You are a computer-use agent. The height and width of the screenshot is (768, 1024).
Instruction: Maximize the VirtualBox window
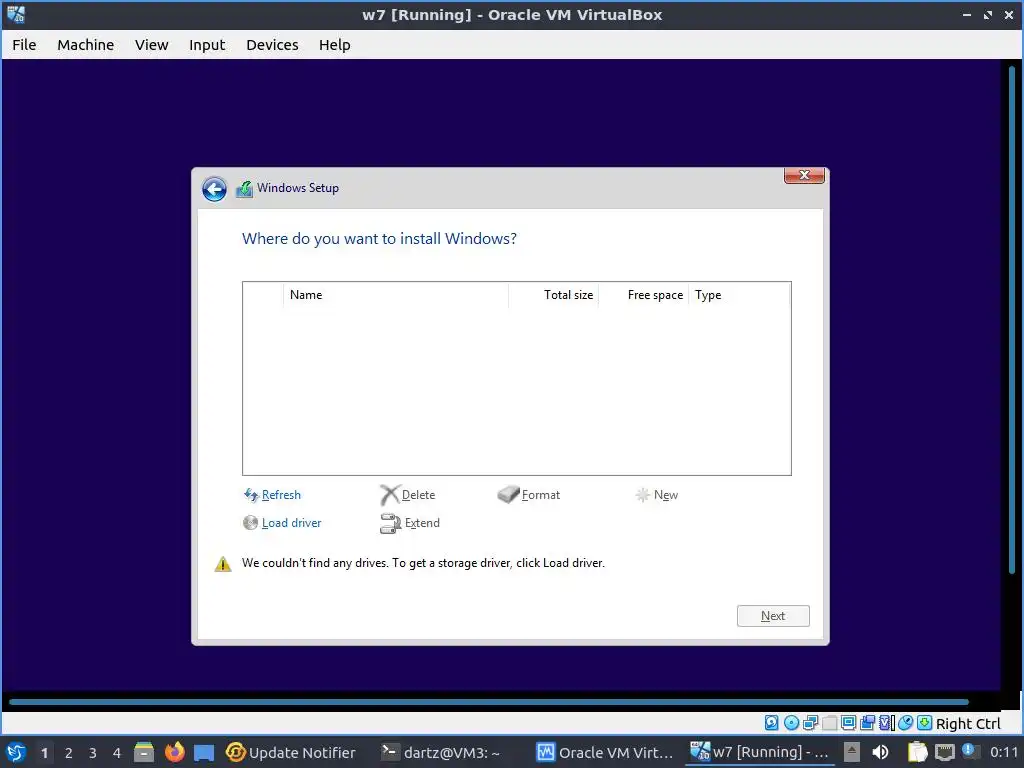click(x=987, y=14)
